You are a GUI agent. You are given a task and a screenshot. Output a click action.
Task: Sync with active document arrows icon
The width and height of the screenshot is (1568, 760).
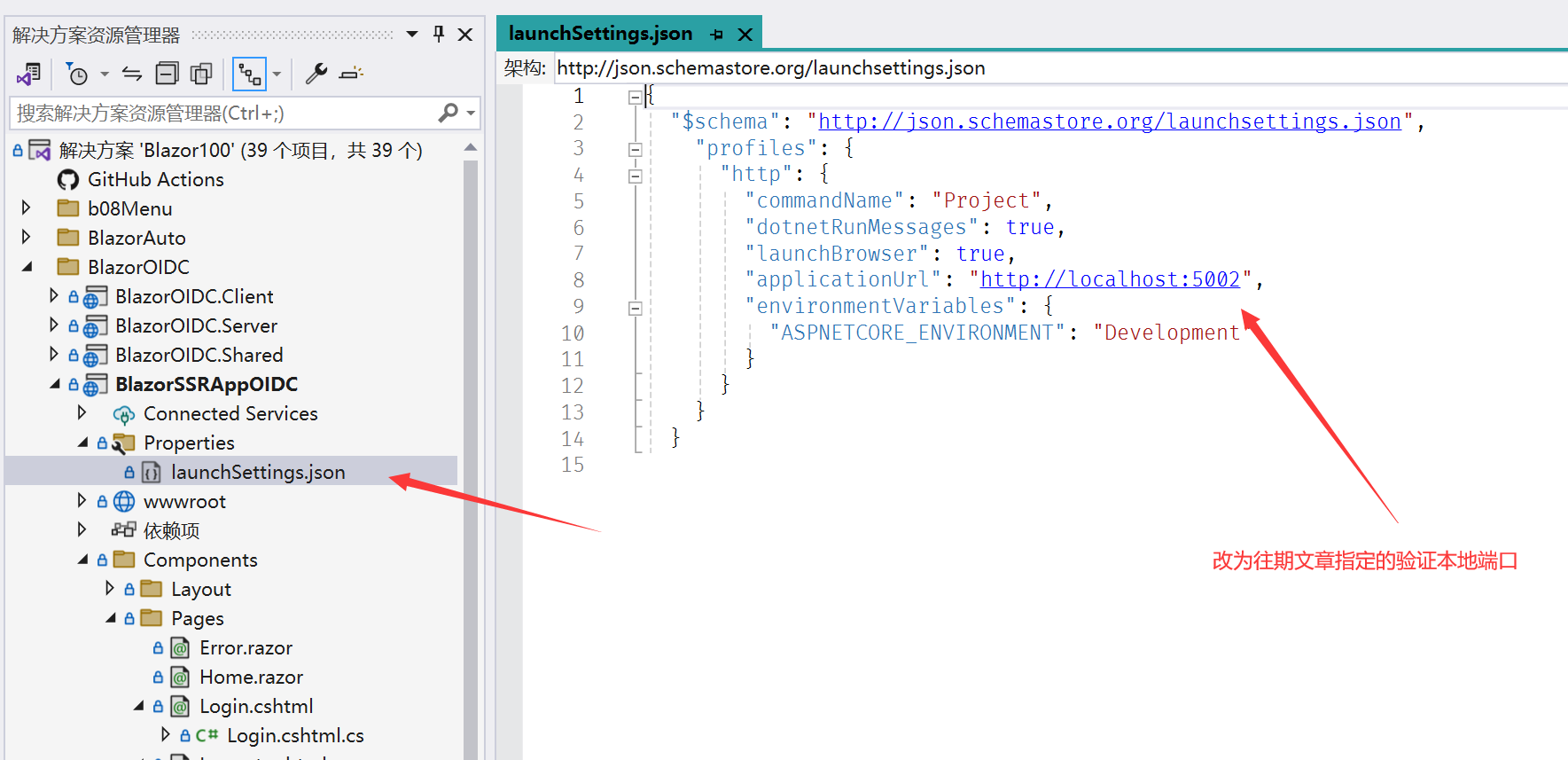(132, 74)
